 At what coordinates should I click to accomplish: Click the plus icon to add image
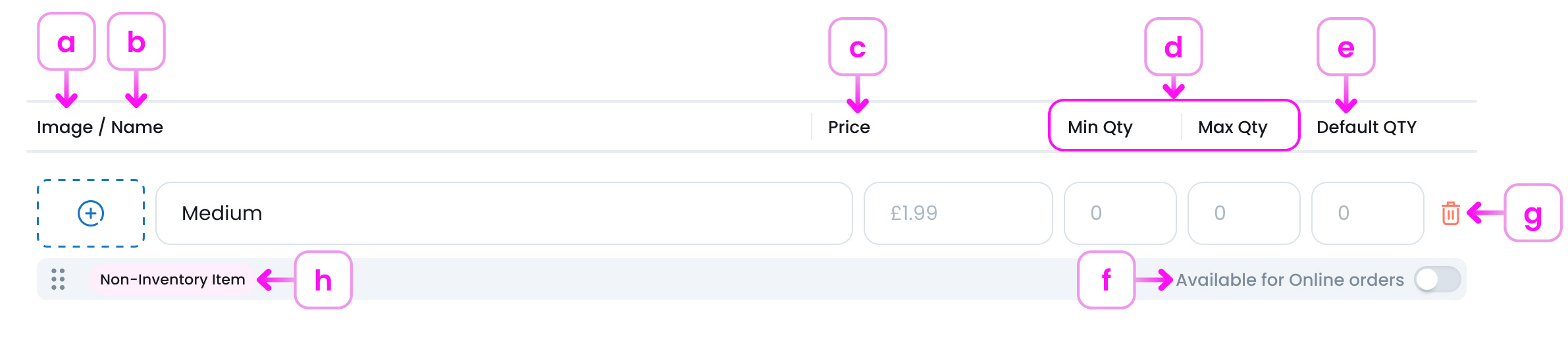[x=91, y=213]
